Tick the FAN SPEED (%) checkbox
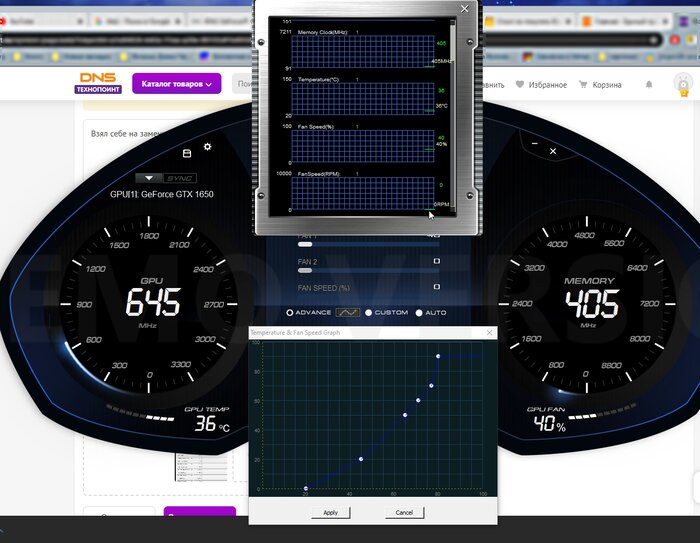 coord(437,287)
